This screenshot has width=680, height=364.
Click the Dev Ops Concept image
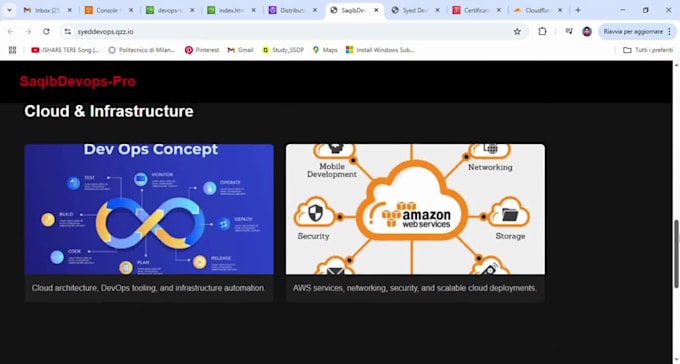(149, 209)
